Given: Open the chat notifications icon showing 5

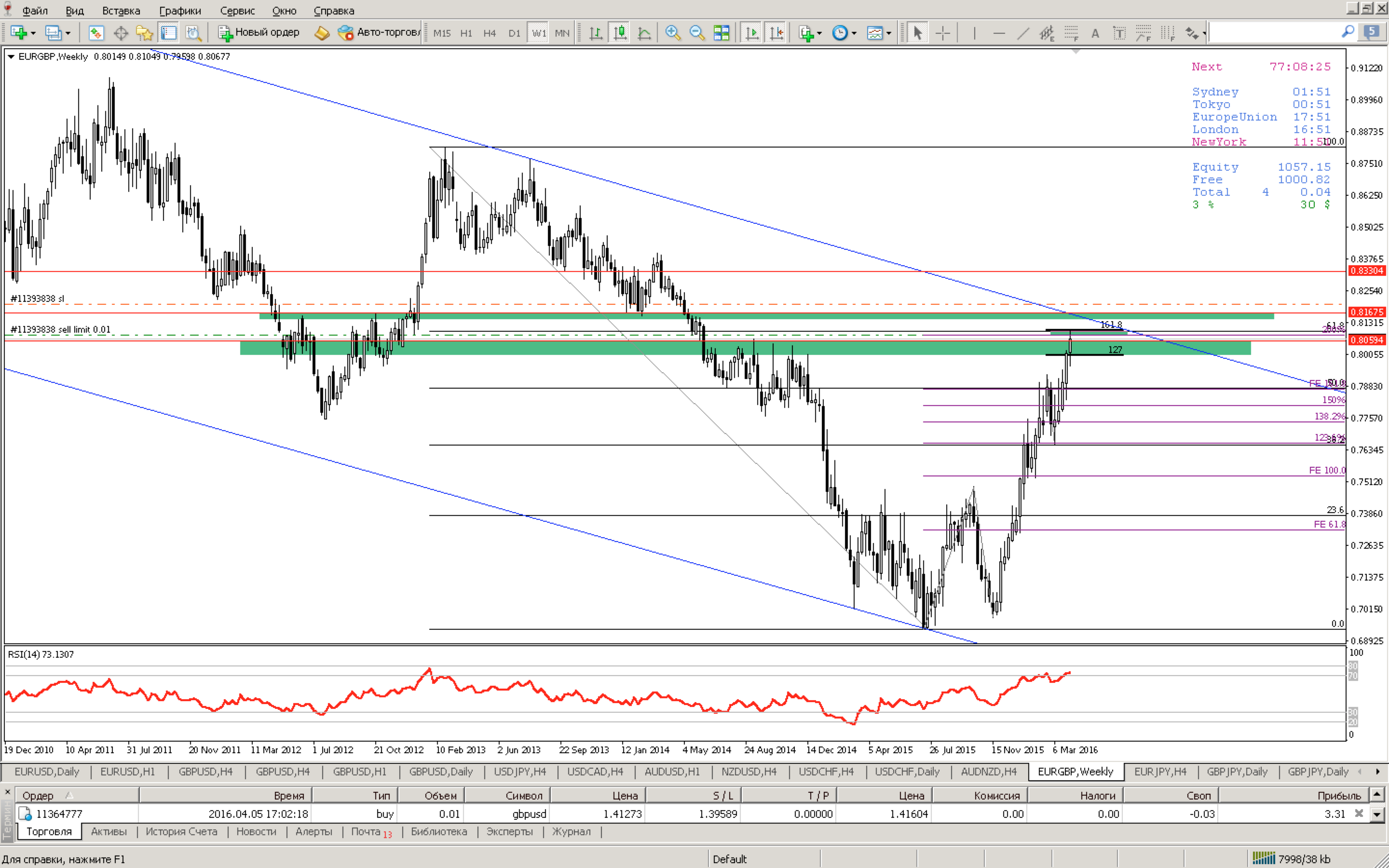Looking at the screenshot, I should (x=1372, y=32).
